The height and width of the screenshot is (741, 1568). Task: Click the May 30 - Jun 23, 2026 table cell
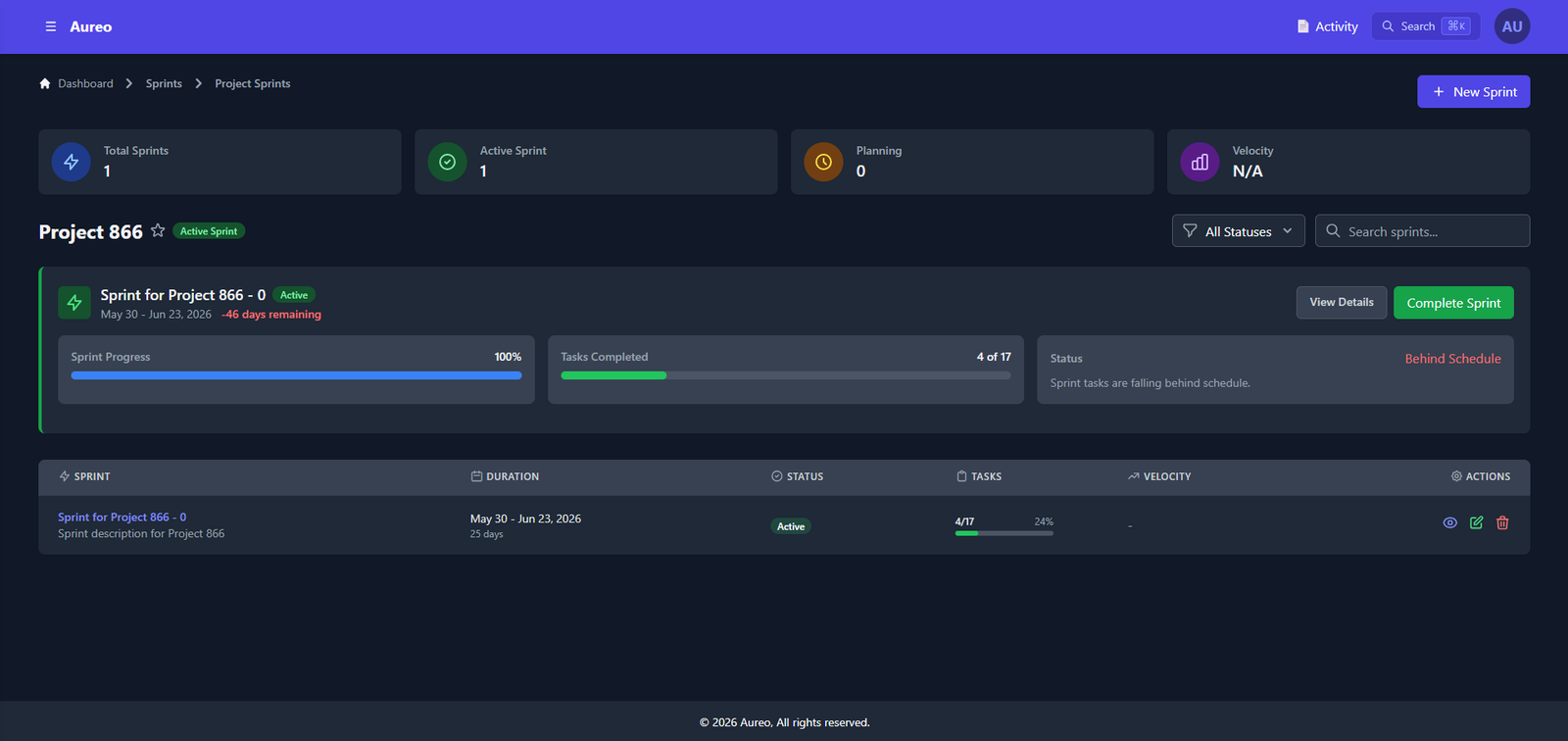pyautogui.click(x=525, y=519)
